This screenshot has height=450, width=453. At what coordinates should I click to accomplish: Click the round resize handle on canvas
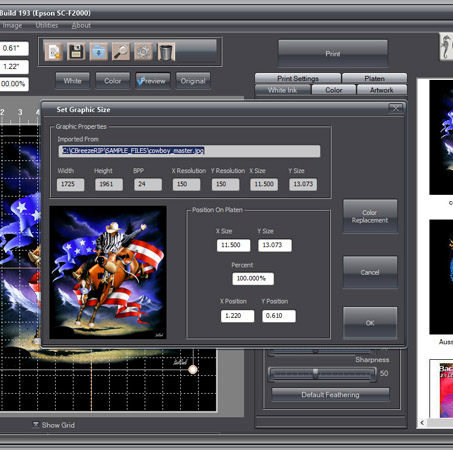[193, 369]
